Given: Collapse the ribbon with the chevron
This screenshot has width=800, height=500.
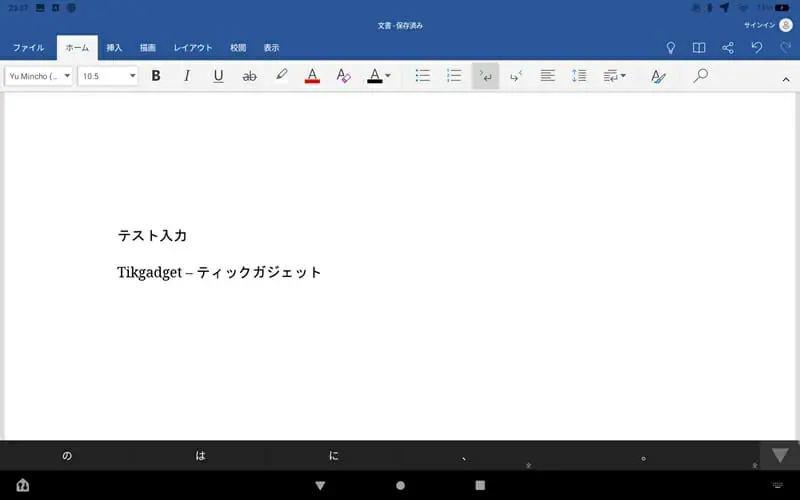Looking at the screenshot, I should (786, 77).
